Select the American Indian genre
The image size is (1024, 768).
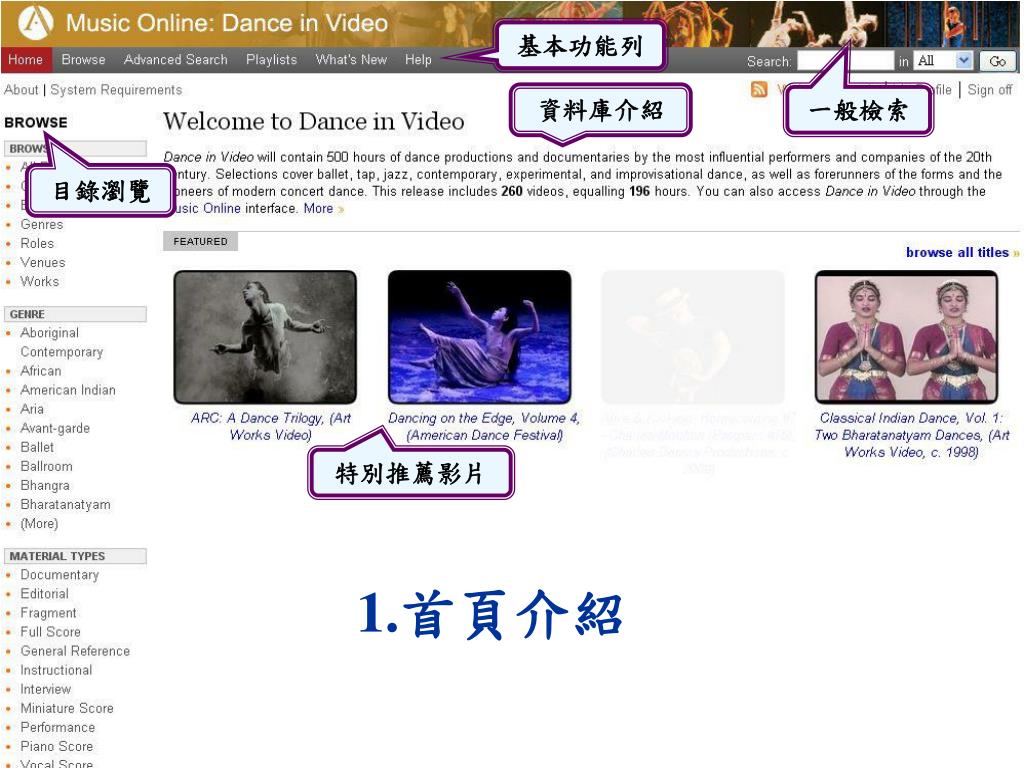point(68,390)
